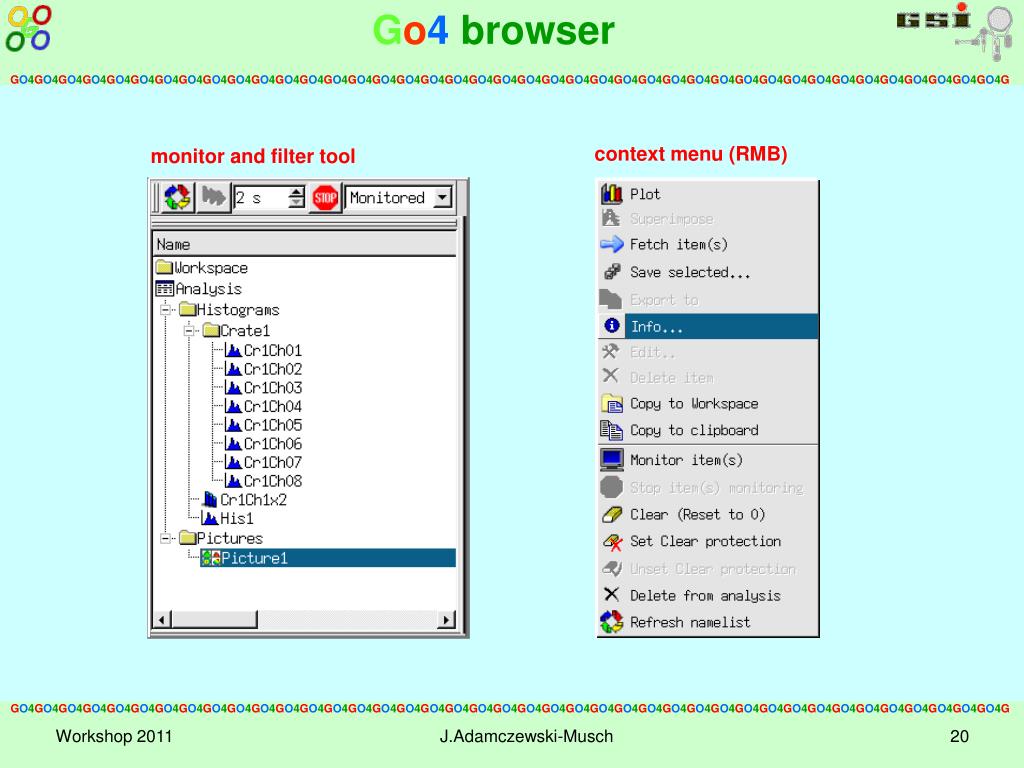This screenshot has height=768, width=1024.
Task: Click the Name column header
Action: 304,244
